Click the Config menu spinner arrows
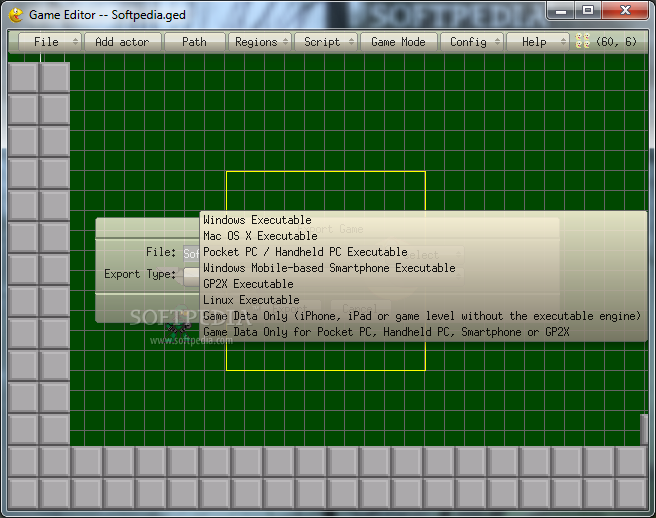Image resolution: width=656 pixels, height=518 pixels. click(x=497, y=42)
